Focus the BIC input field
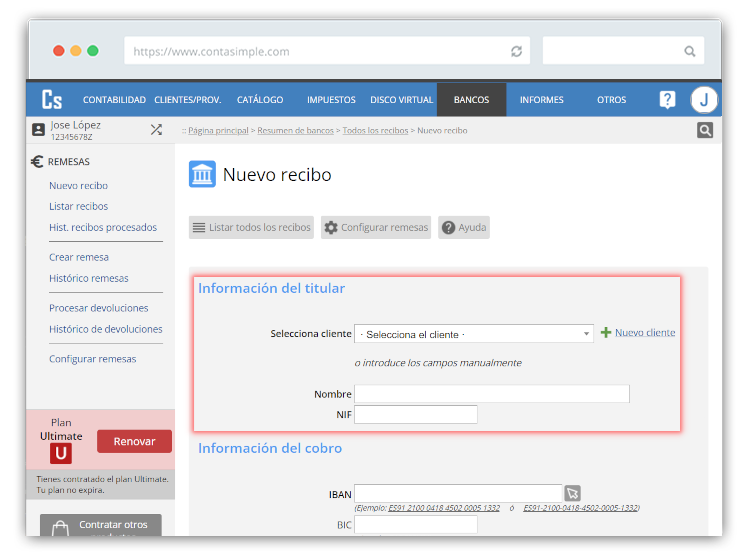This screenshot has height=552, width=750. (x=416, y=525)
